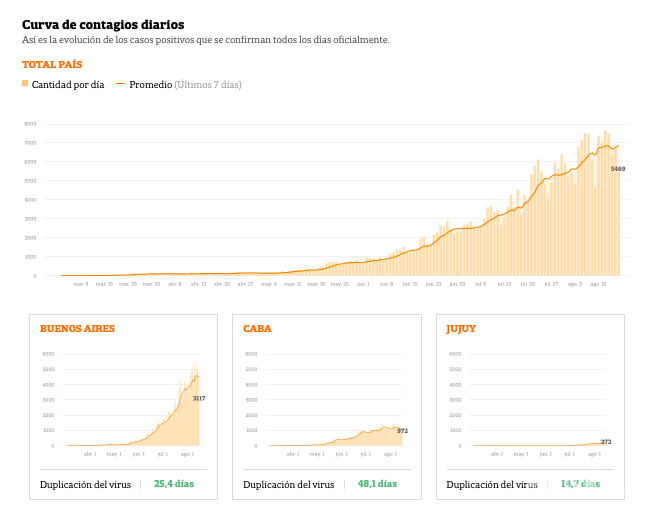Select the JUJUY chart title
The image size is (657, 506).
point(463,328)
